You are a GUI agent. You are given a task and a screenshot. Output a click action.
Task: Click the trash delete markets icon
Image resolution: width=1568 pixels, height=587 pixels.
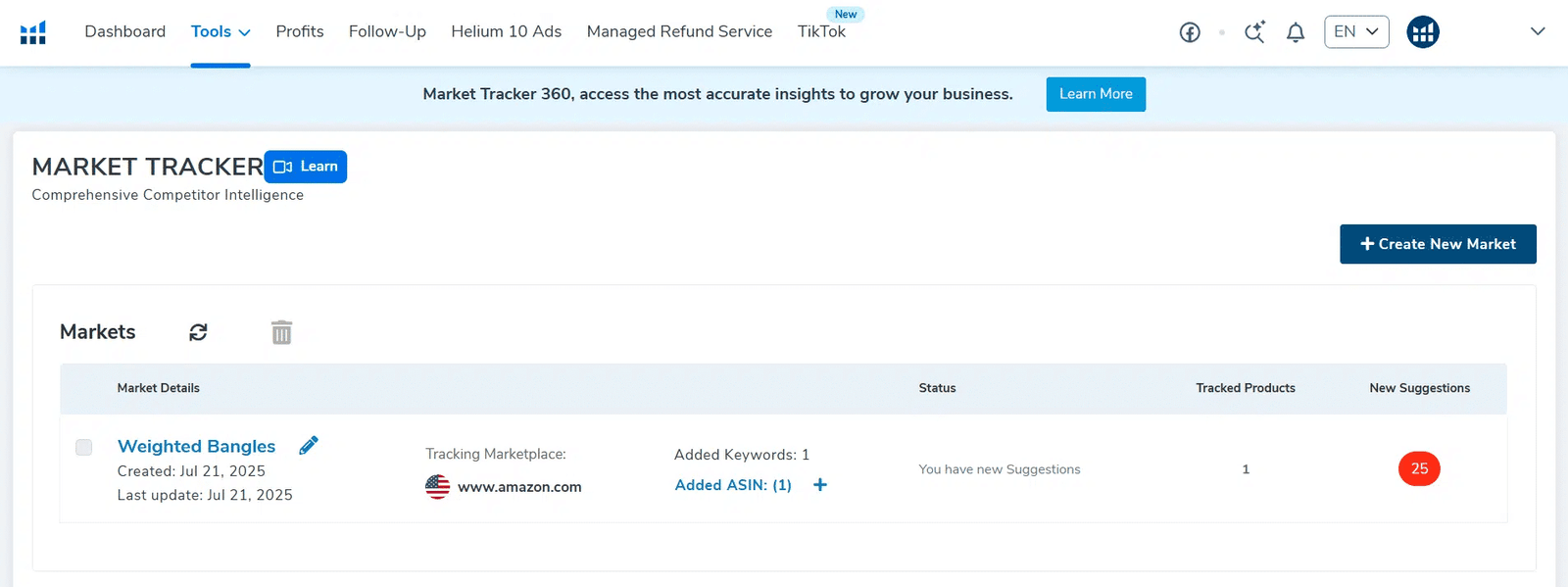281,332
